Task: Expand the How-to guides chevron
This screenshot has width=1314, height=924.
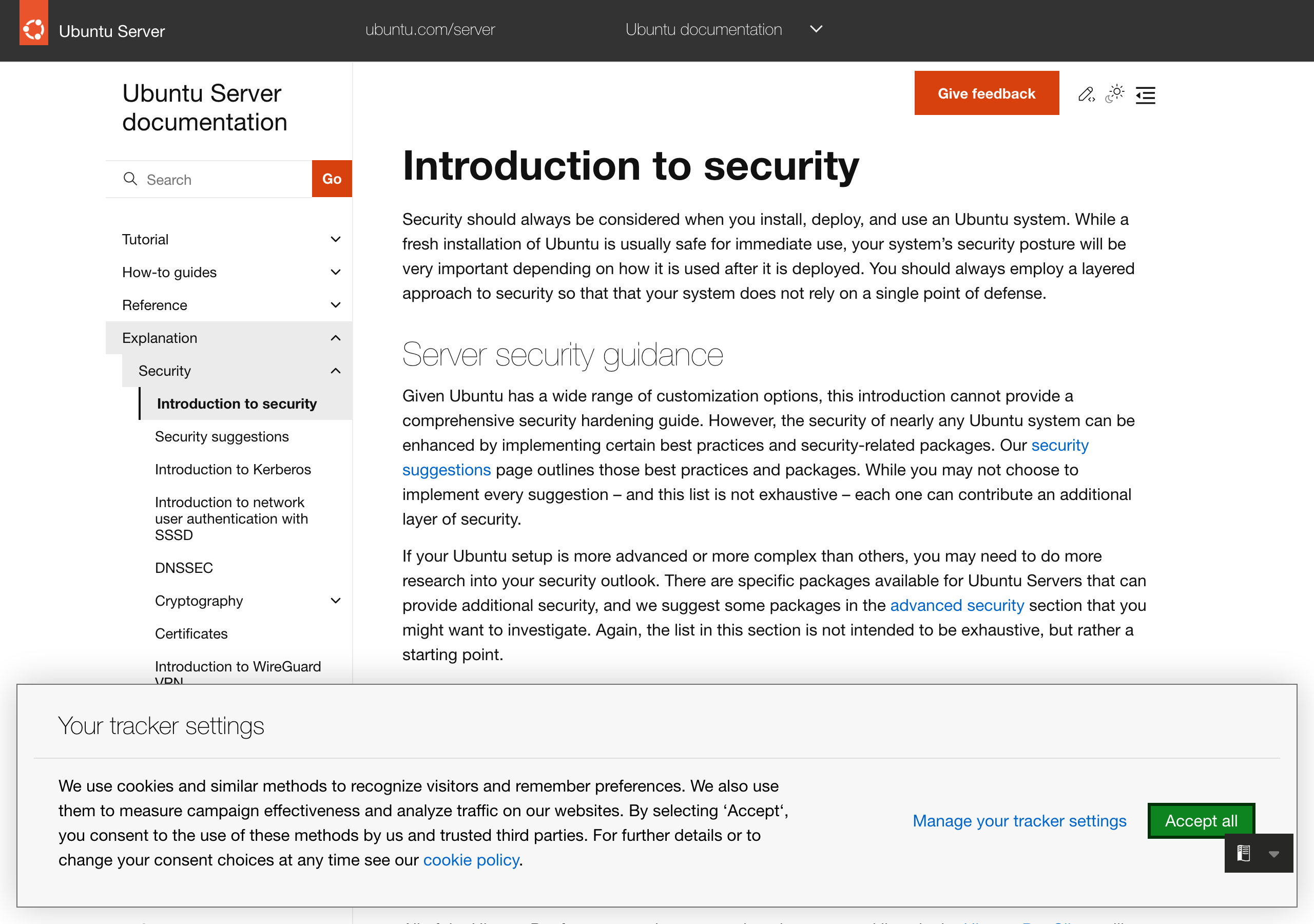Action: click(x=336, y=272)
